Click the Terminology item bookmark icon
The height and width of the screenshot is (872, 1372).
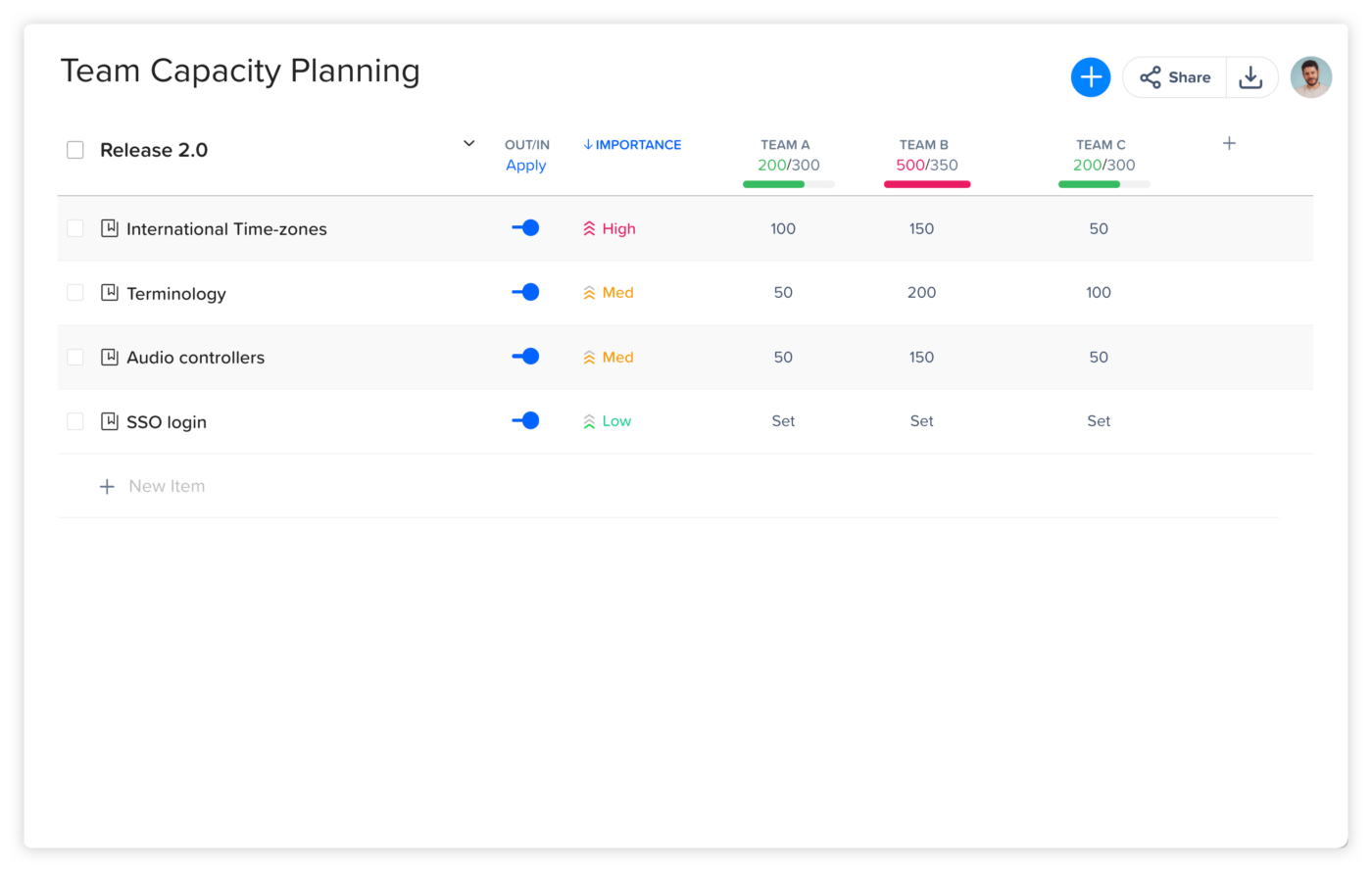point(110,293)
